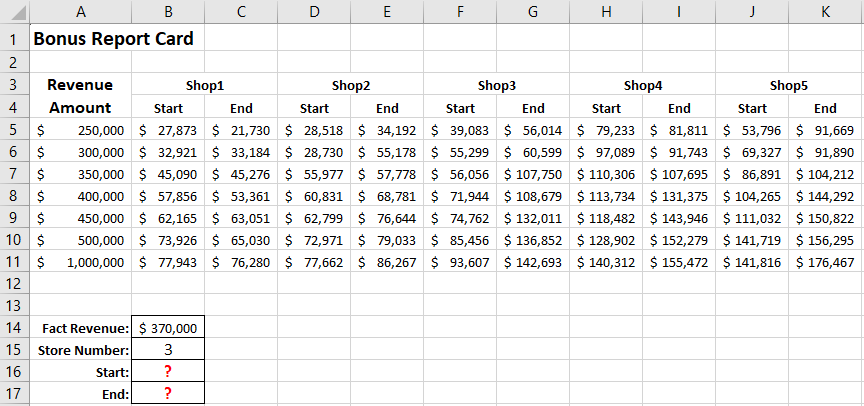This screenshot has width=864, height=406.
Task: Click the Fact Revenue label cell
Action: coord(80,328)
